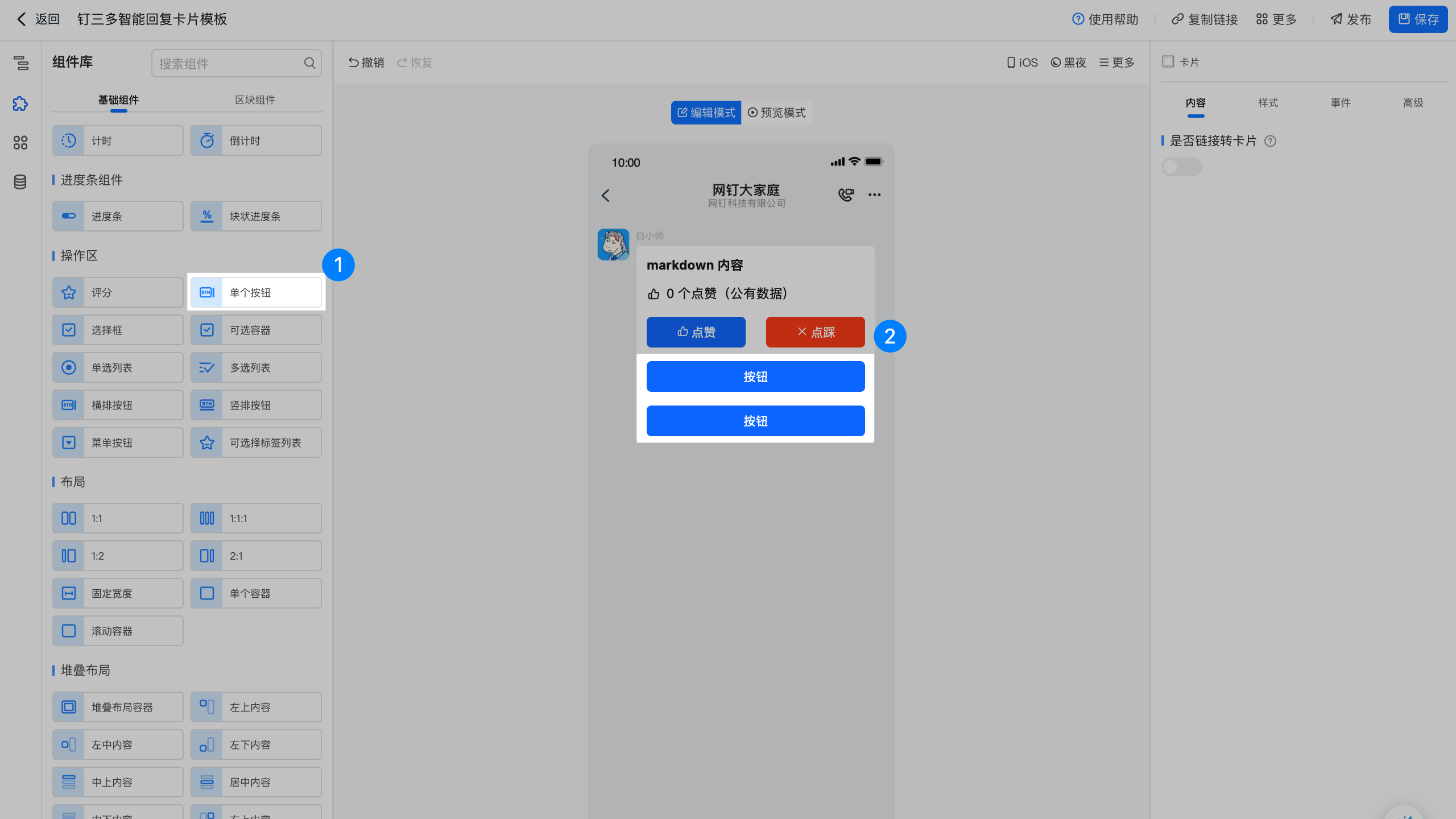Image resolution: width=1456 pixels, height=819 pixels.
Task: Open the data source database icon
Action: pos(20,182)
